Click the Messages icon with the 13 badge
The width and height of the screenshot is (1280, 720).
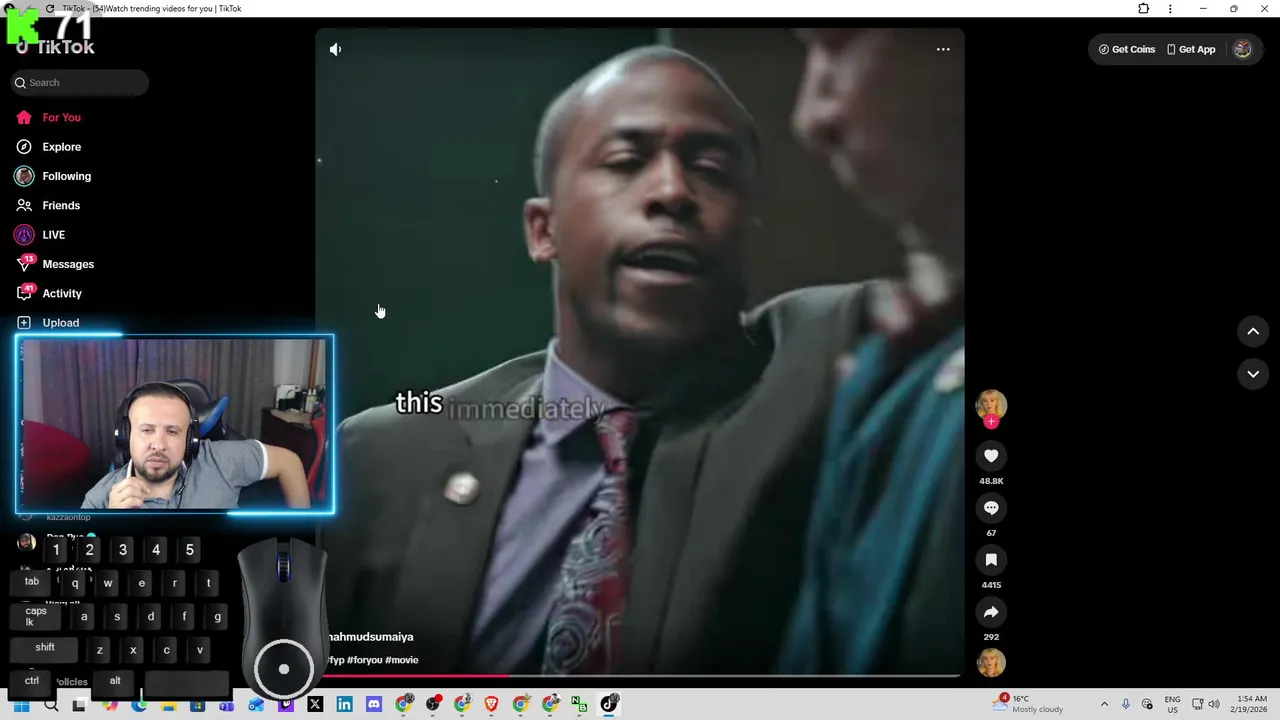(25, 264)
